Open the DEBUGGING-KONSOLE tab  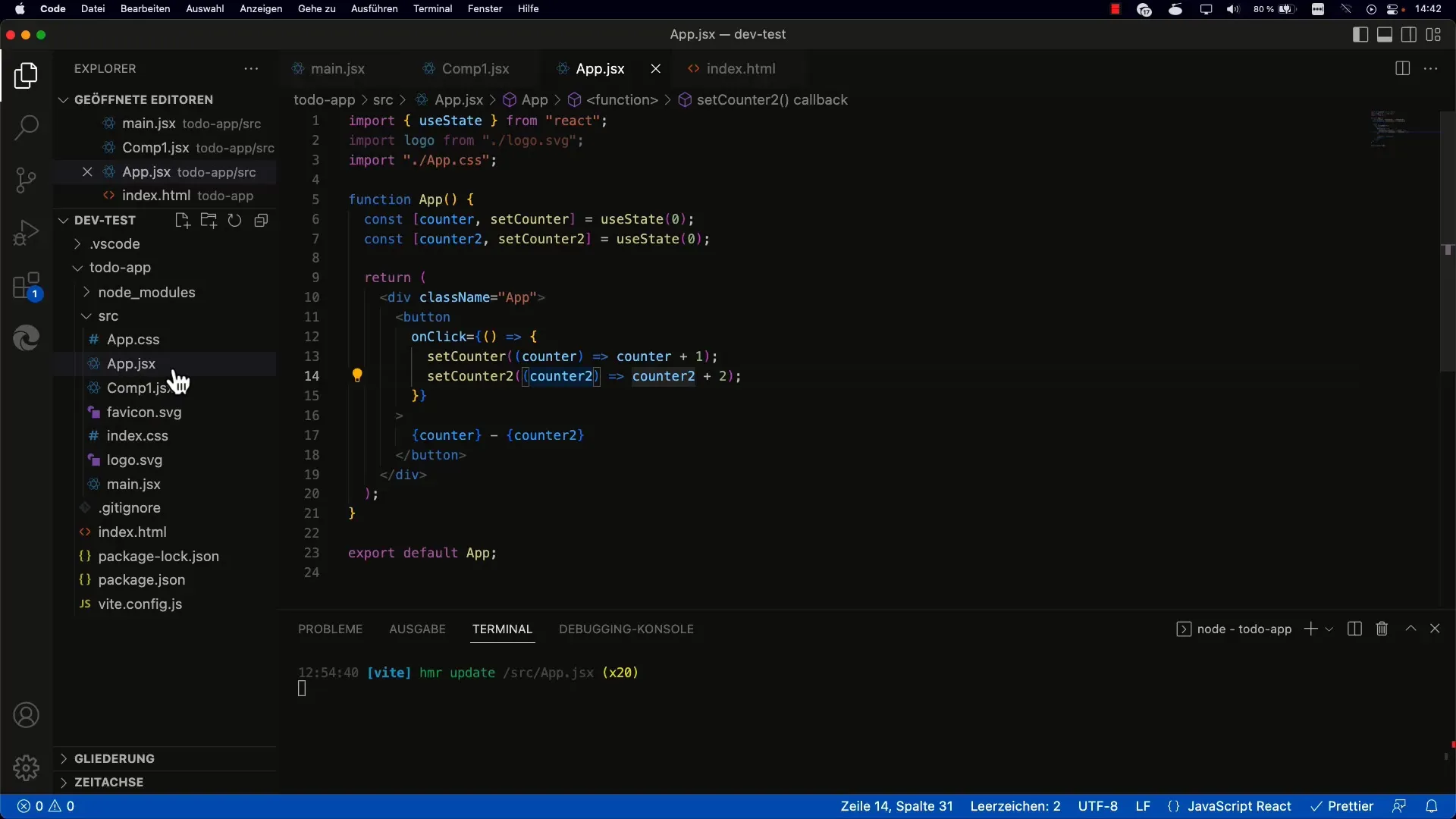(x=626, y=629)
